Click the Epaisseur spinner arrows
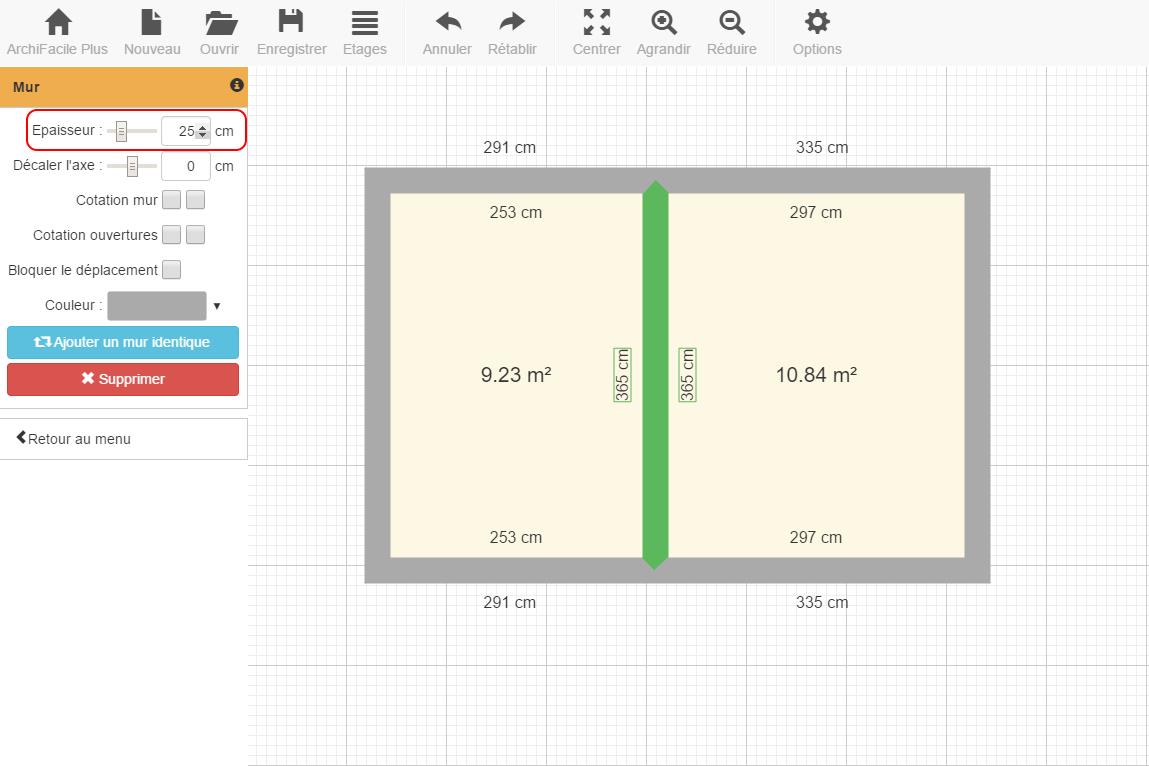1149x766 pixels. pyautogui.click(x=203, y=131)
